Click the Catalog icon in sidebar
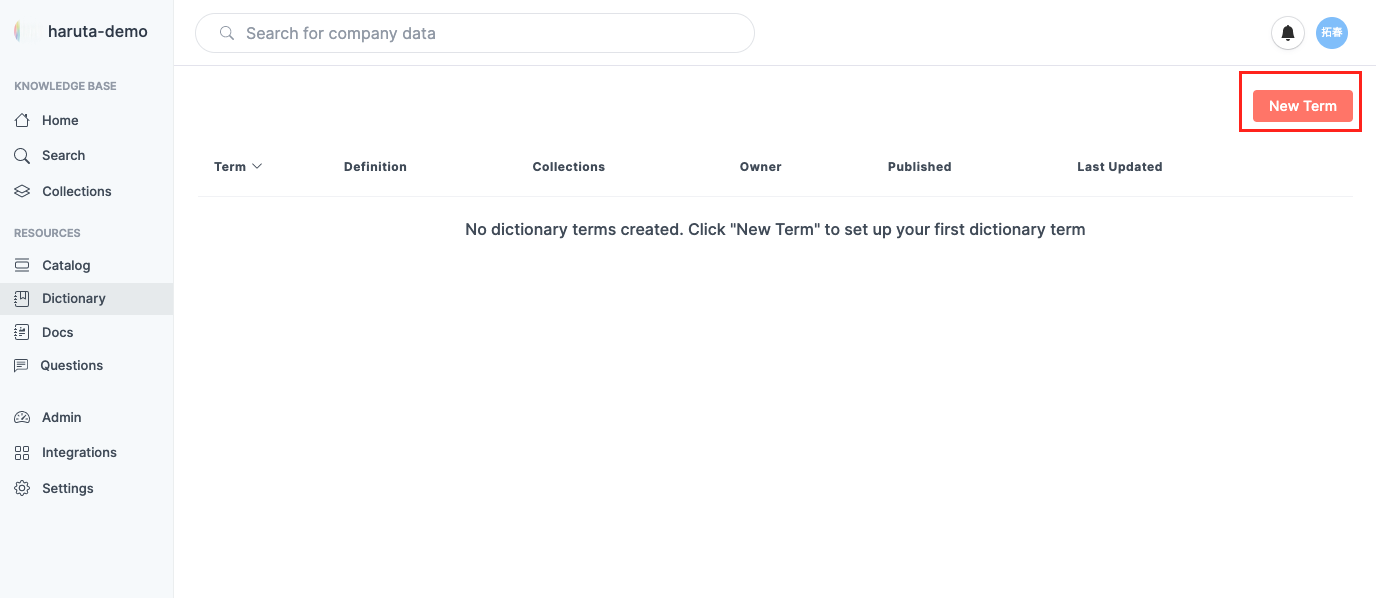Screen dimensions: 1376x598 click(22, 265)
